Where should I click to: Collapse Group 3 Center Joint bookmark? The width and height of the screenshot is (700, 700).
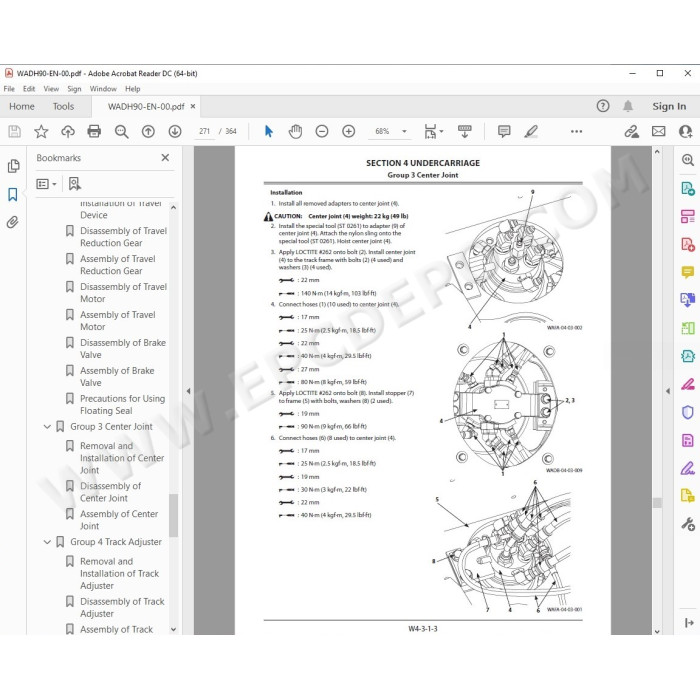point(47,427)
